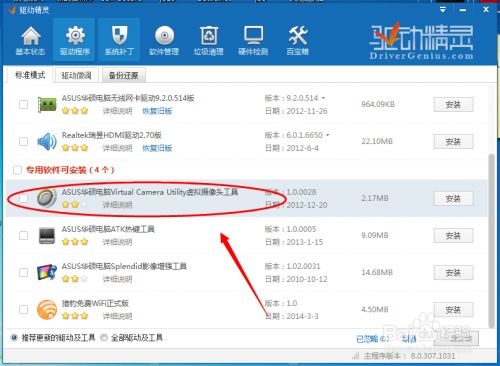Open the 百宝箱 tools icon
The height and width of the screenshot is (366, 500).
pos(298,41)
